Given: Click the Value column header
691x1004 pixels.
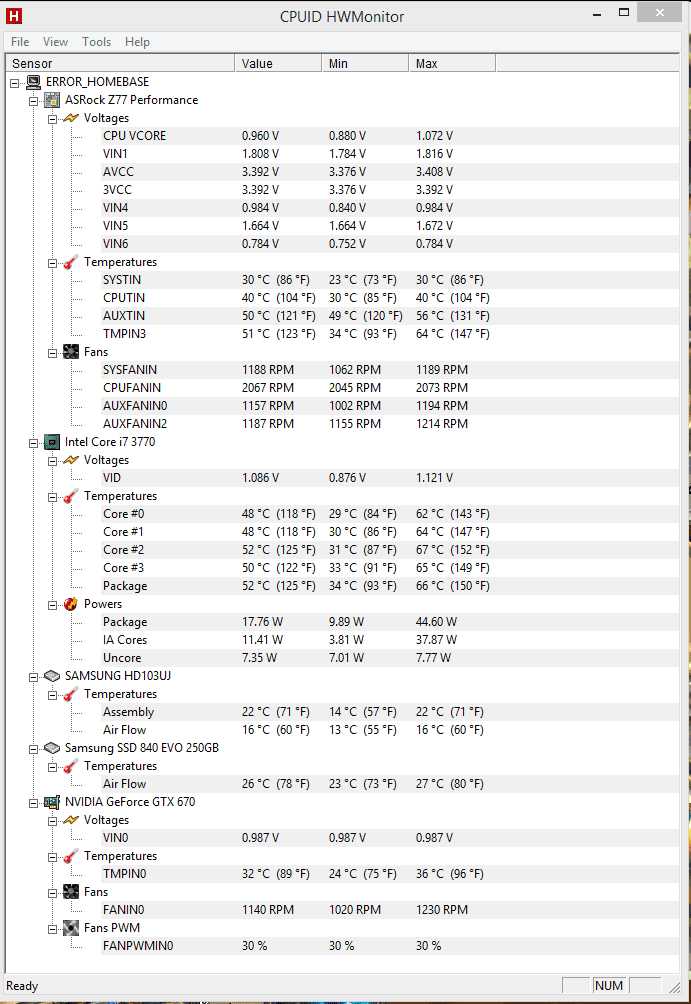Looking at the screenshot, I should (279, 63).
